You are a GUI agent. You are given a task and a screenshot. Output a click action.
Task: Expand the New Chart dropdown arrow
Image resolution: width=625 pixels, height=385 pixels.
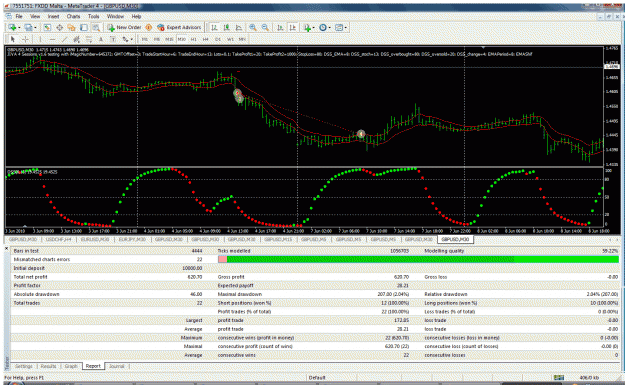[x=19, y=28]
